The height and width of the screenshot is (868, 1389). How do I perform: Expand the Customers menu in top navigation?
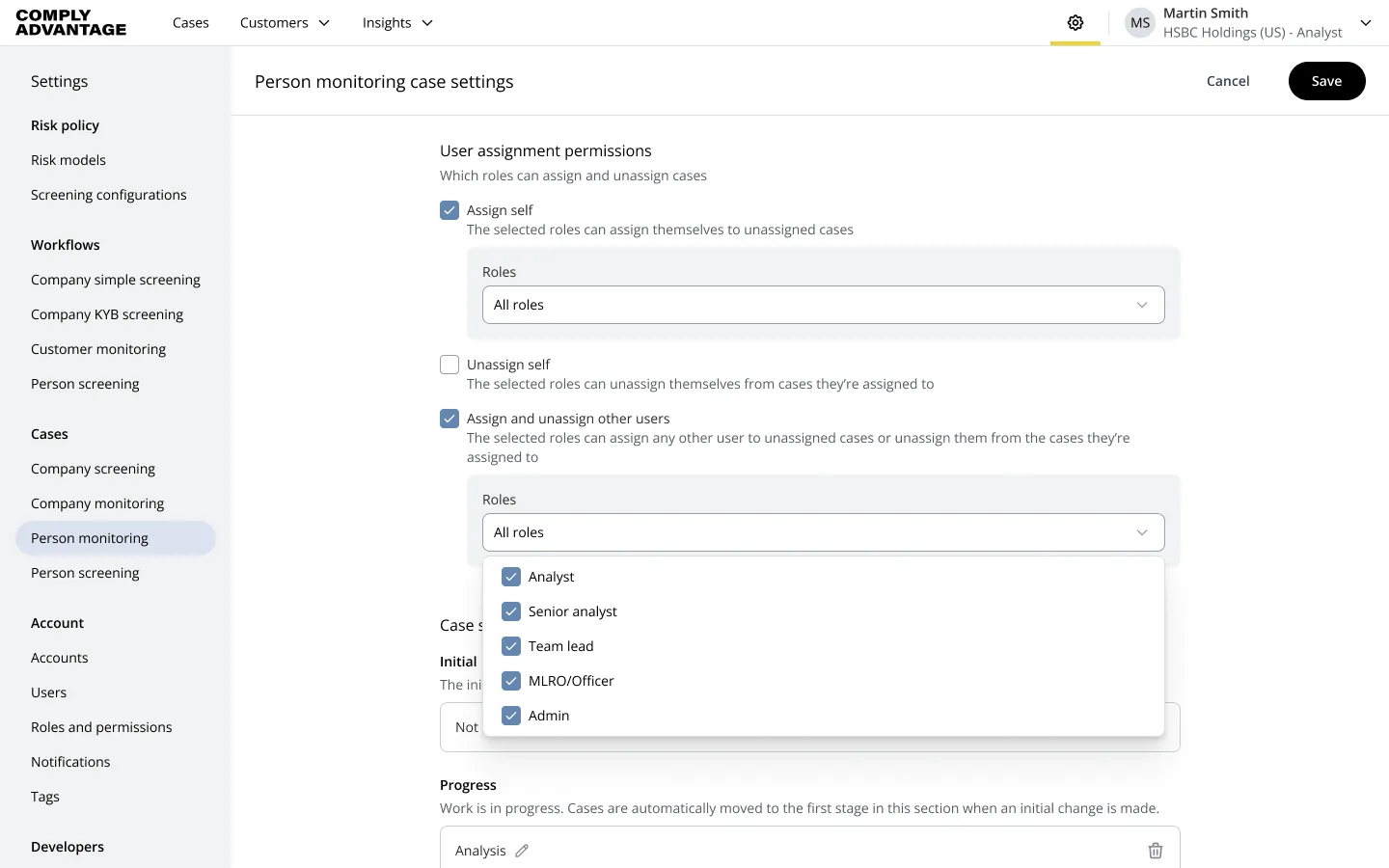point(284,22)
